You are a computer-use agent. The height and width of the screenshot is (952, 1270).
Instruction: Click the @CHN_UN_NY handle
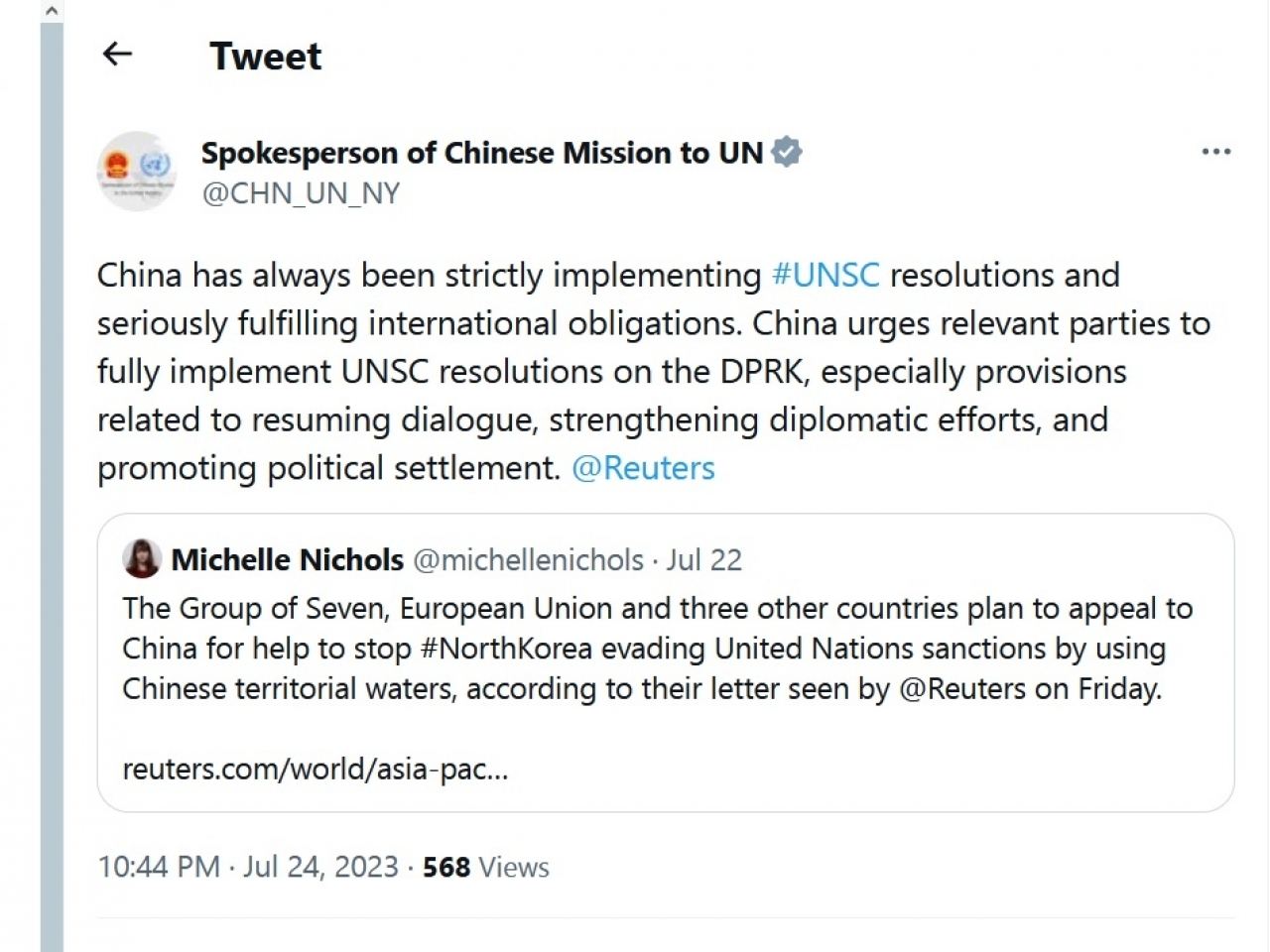pyautogui.click(x=301, y=192)
